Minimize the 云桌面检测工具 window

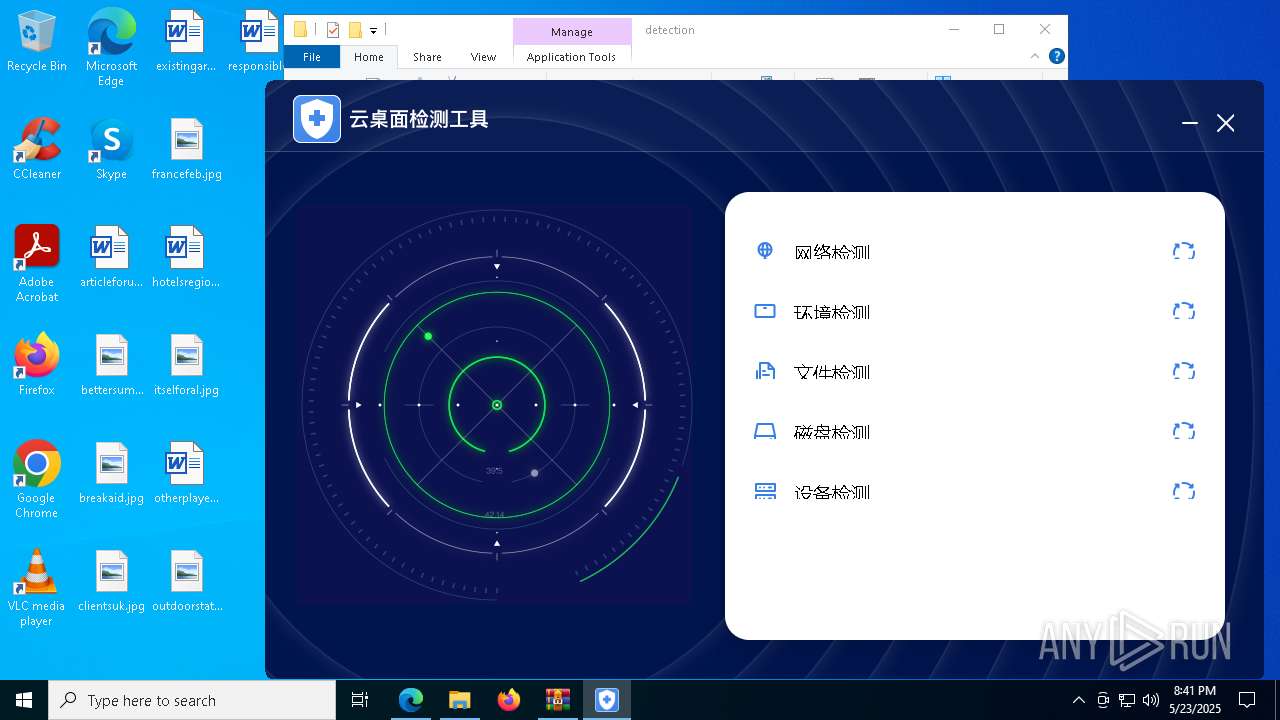(x=1190, y=123)
